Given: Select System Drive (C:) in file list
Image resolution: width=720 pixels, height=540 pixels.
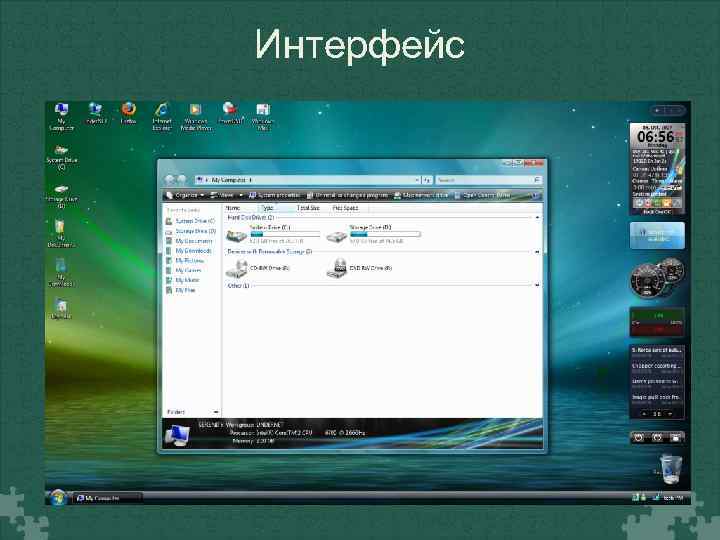Looking at the screenshot, I should click(x=273, y=234).
